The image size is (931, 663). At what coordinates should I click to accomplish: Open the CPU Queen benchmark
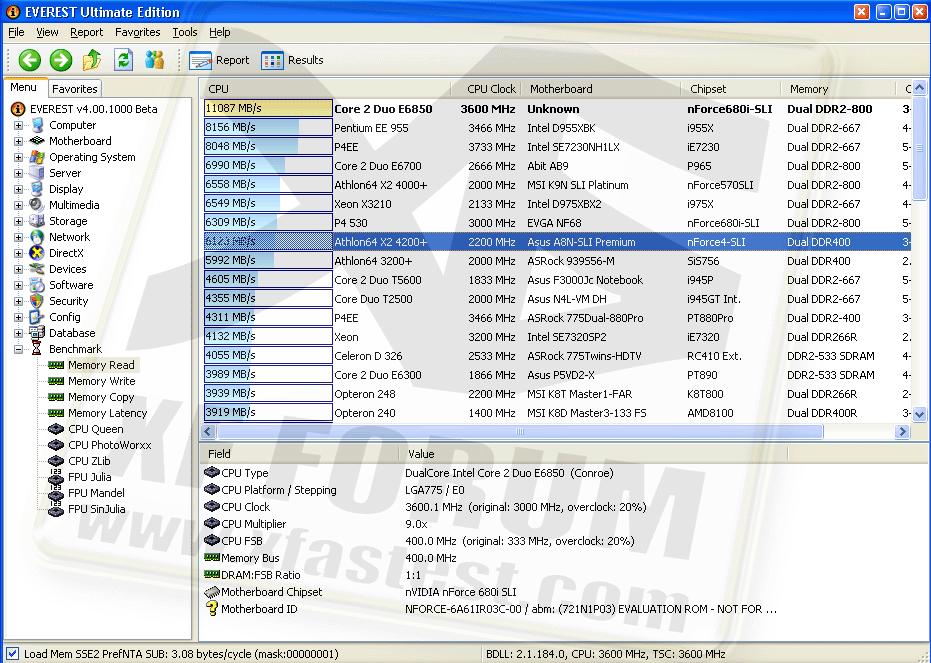[x=96, y=429]
